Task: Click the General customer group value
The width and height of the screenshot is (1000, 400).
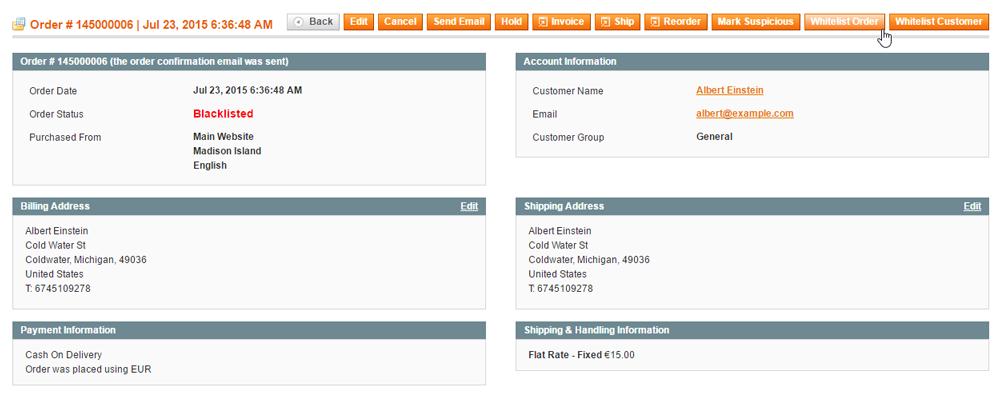Action: (x=714, y=137)
